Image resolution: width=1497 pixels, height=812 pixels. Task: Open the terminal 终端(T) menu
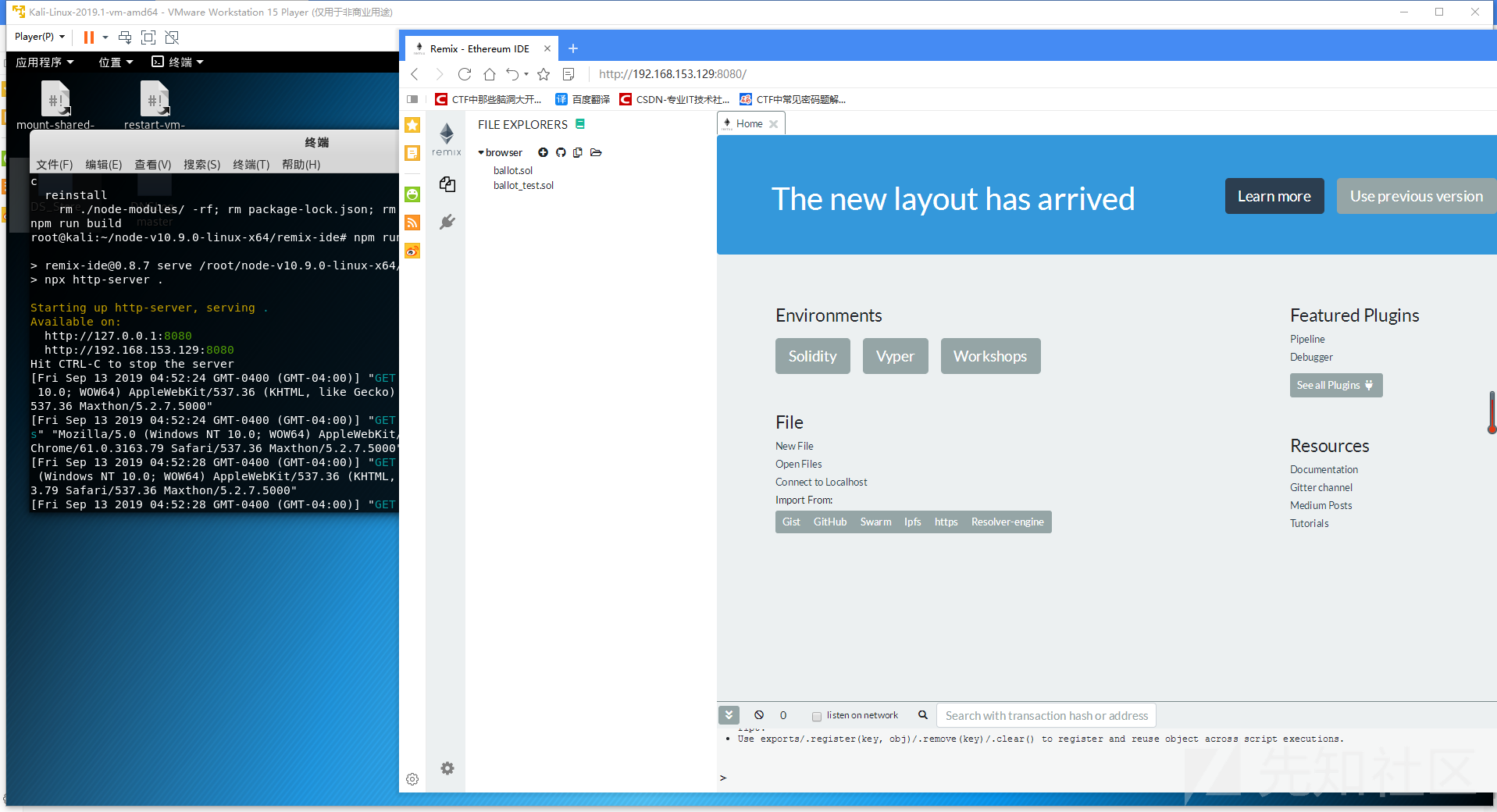(251, 165)
